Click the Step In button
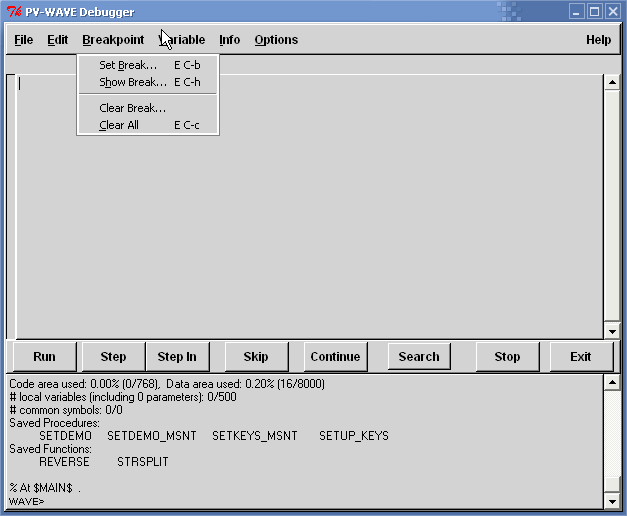 pos(177,356)
